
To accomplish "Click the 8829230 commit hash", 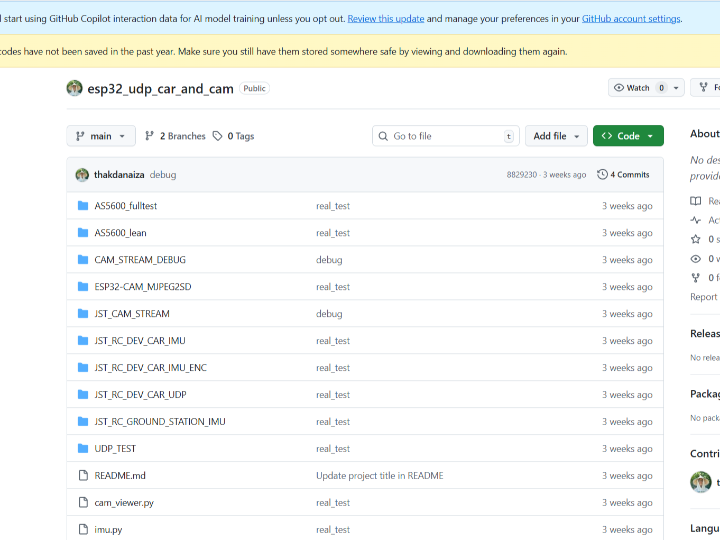I will point(521,175).
